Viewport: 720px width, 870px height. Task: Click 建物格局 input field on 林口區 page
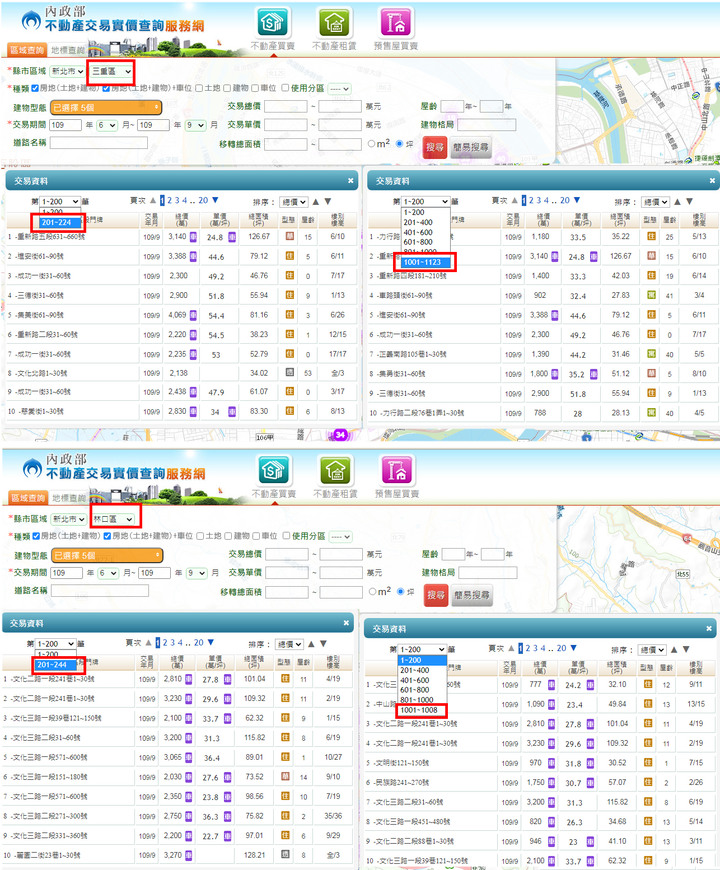(x=488, y=572)
